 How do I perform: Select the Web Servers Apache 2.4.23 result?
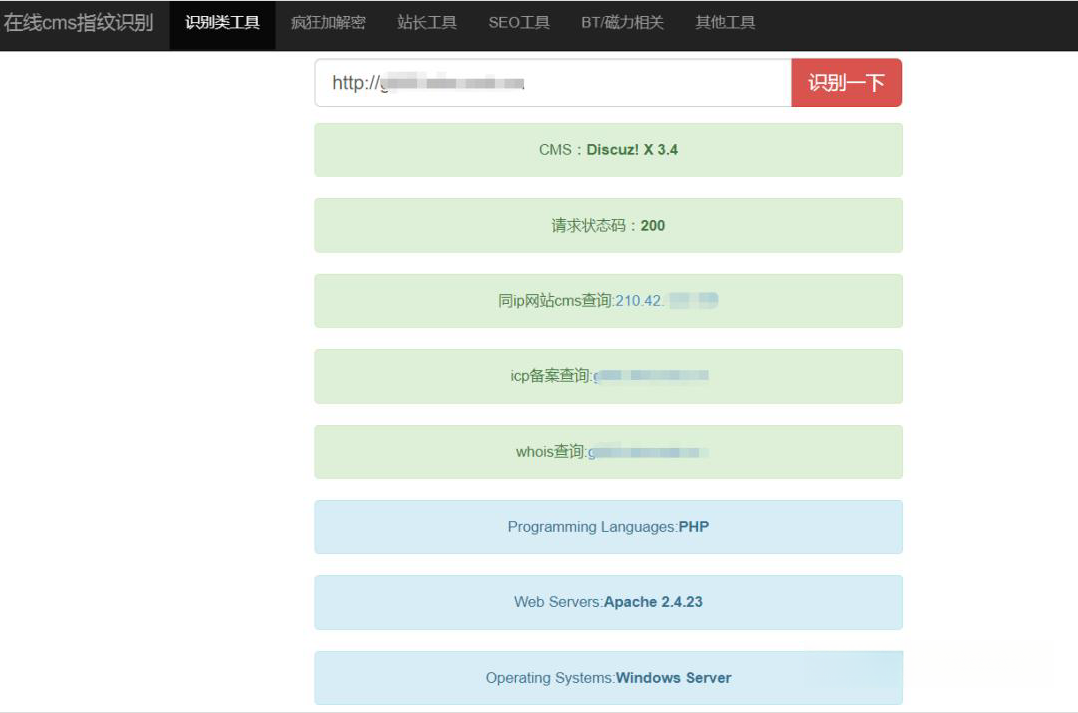coord(608,602)
